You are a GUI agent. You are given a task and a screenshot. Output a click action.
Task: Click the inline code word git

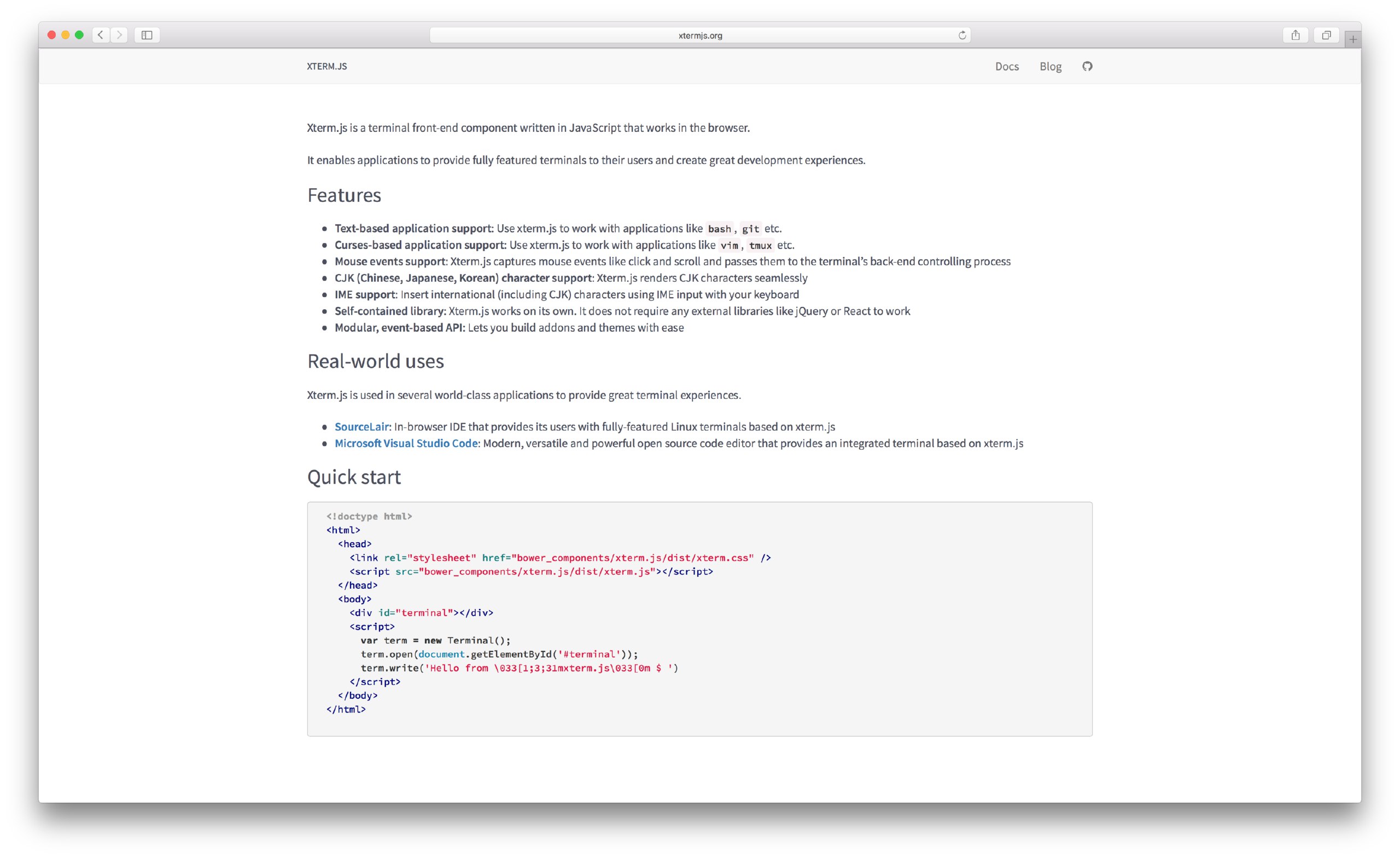coord(750,229)
